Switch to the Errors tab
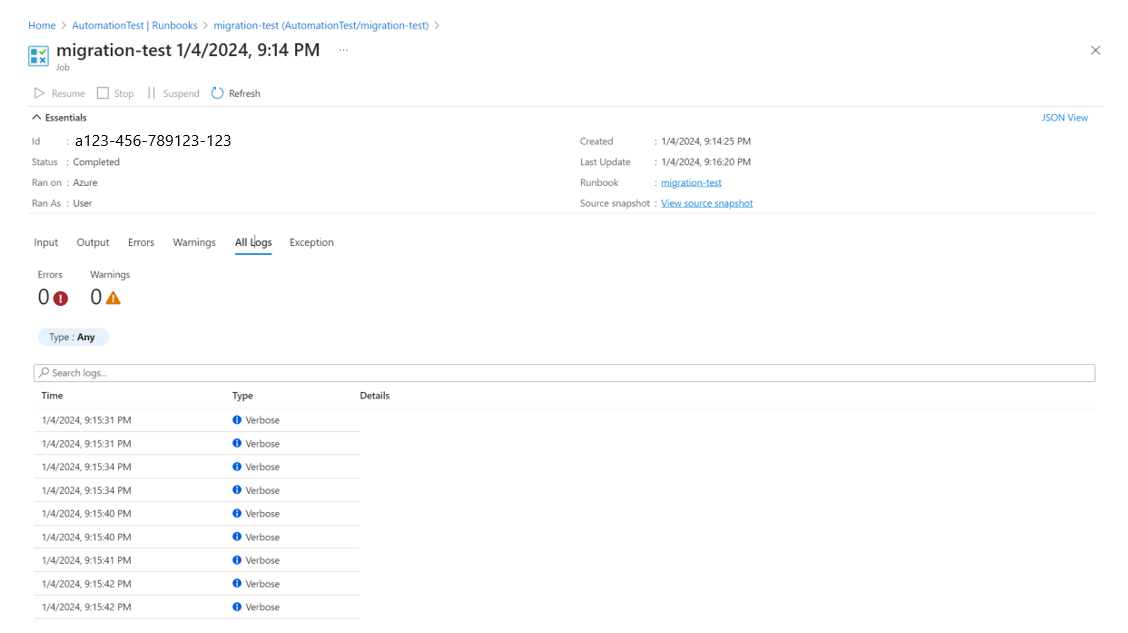The width and height of the screenshot is (1128, 633). 141,242
